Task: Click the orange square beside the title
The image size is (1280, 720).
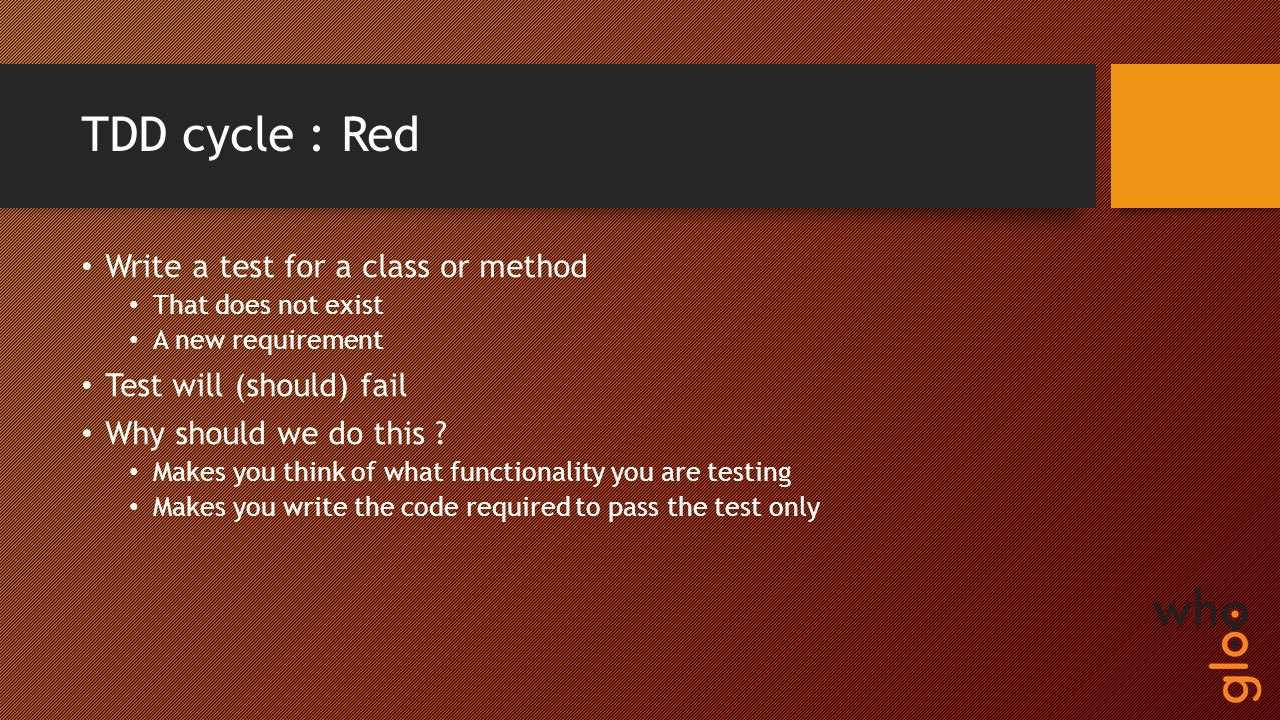Action: tap(1195, 136)
